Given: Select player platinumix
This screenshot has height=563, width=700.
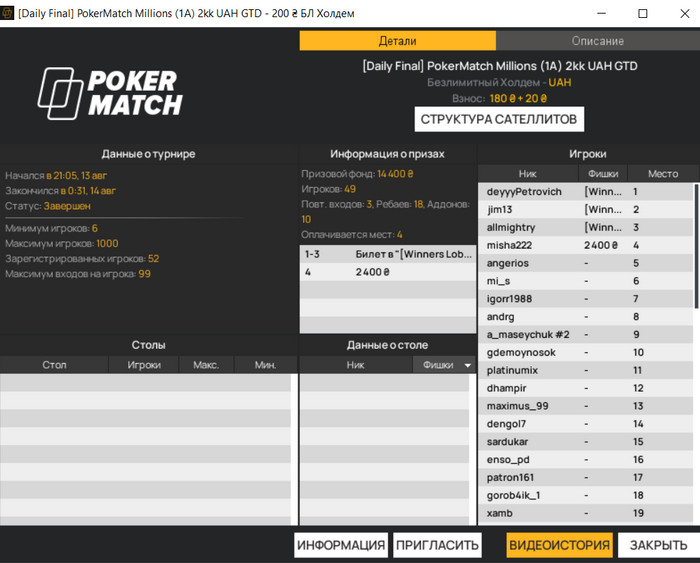Looking at the screenshot, I should click(x=585, y=371).
